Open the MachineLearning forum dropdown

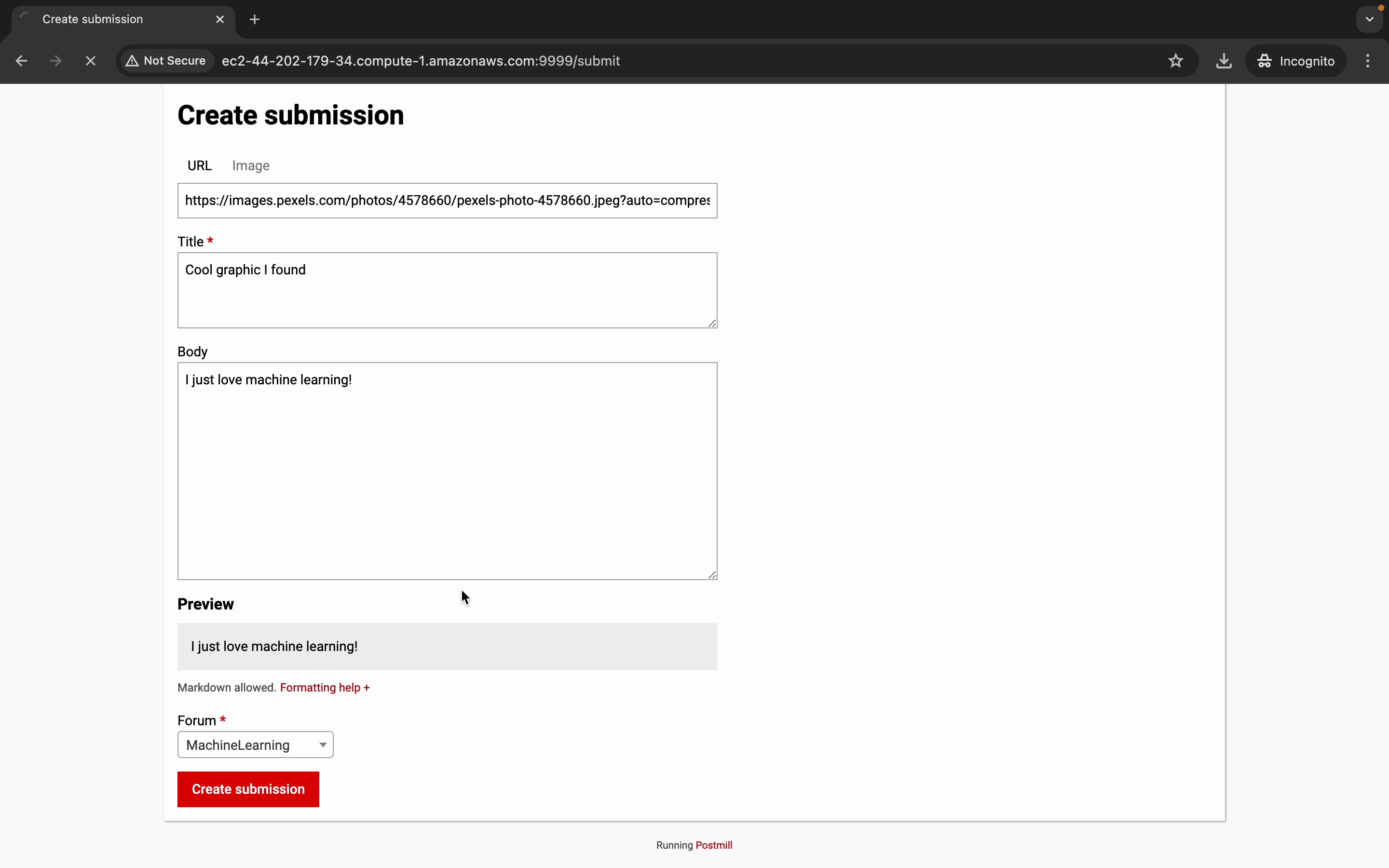256,745
